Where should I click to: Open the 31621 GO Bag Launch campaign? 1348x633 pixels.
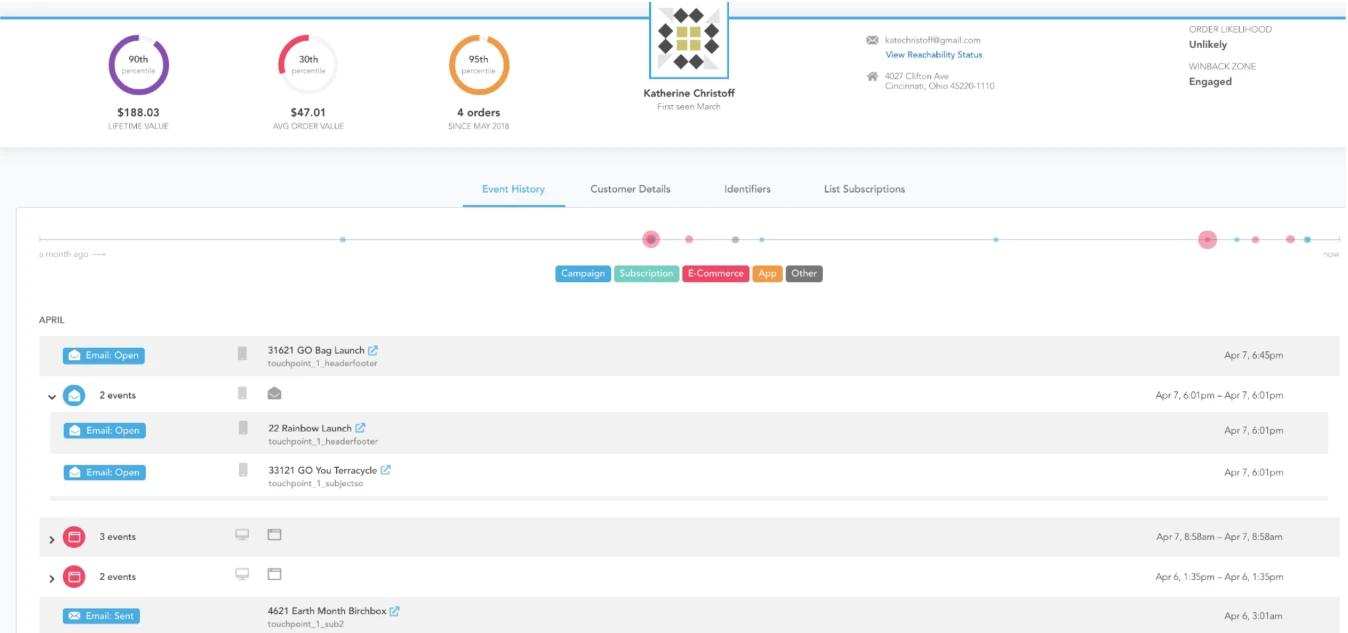[x=316, y=351]
